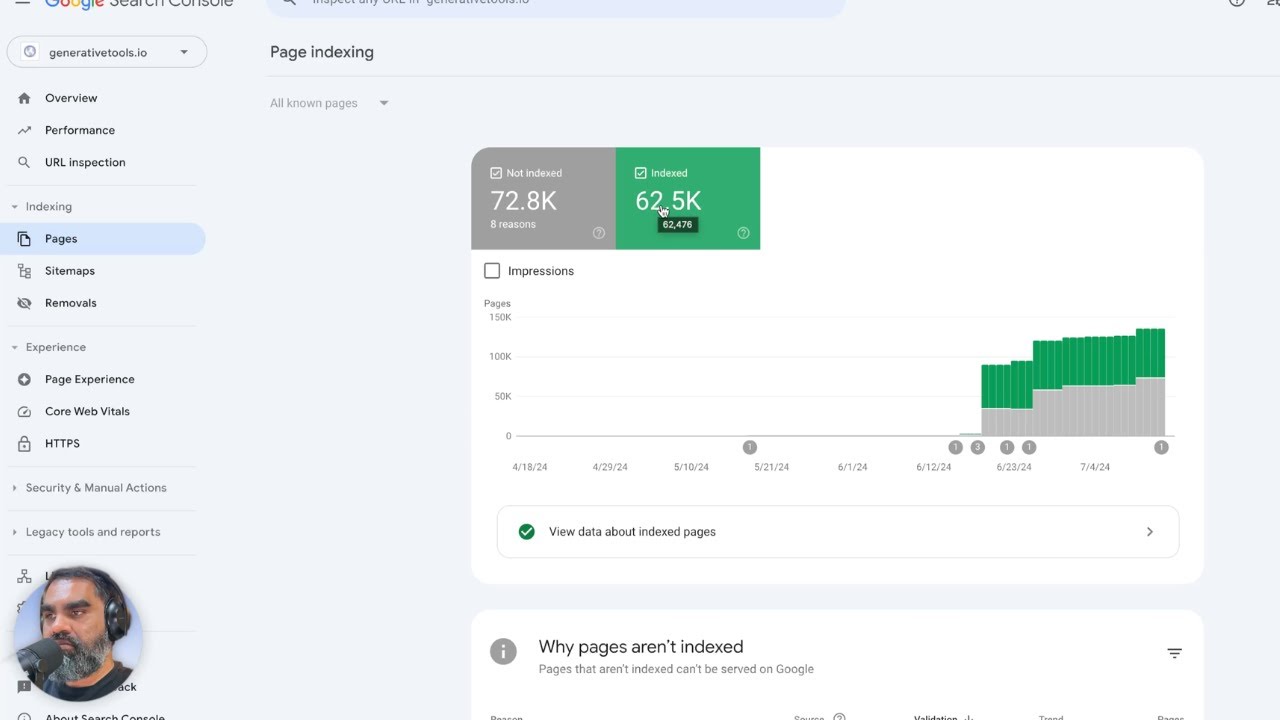Go to the Overview page
The width and height of the screenshot is (1280, 720).
tap(71, 98)
